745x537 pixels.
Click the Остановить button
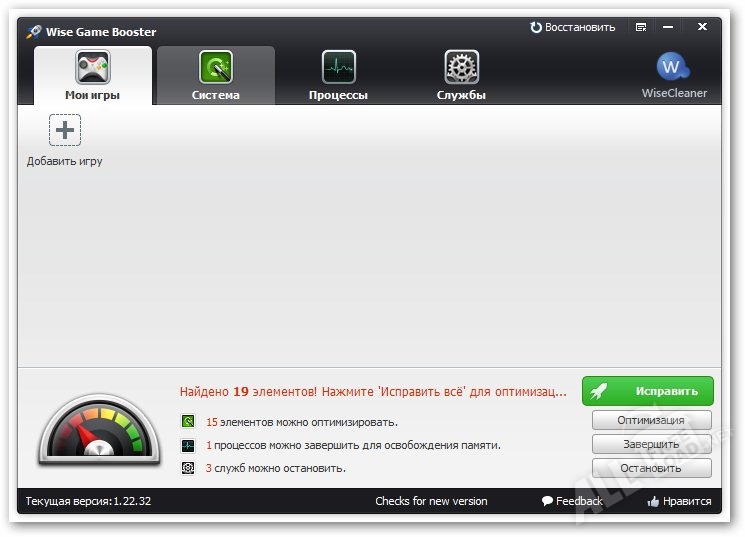tap(651, 468)
